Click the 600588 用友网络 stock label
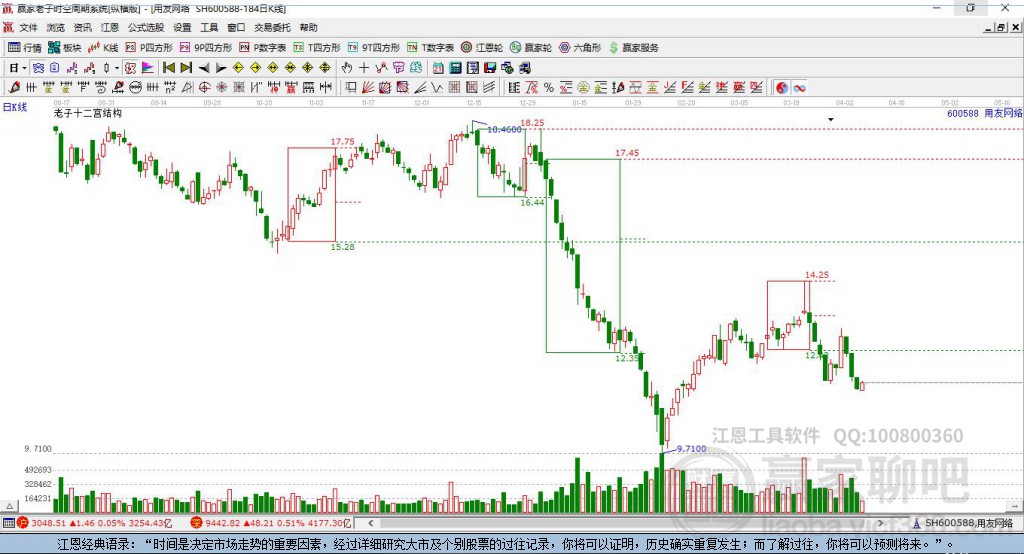 click(984, 113)
